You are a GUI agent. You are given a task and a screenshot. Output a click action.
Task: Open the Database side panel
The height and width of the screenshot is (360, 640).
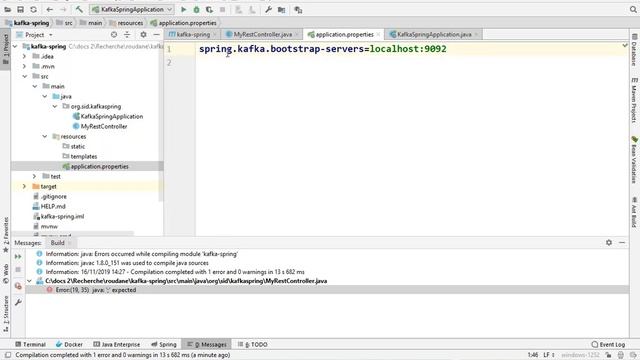(634, 50)
